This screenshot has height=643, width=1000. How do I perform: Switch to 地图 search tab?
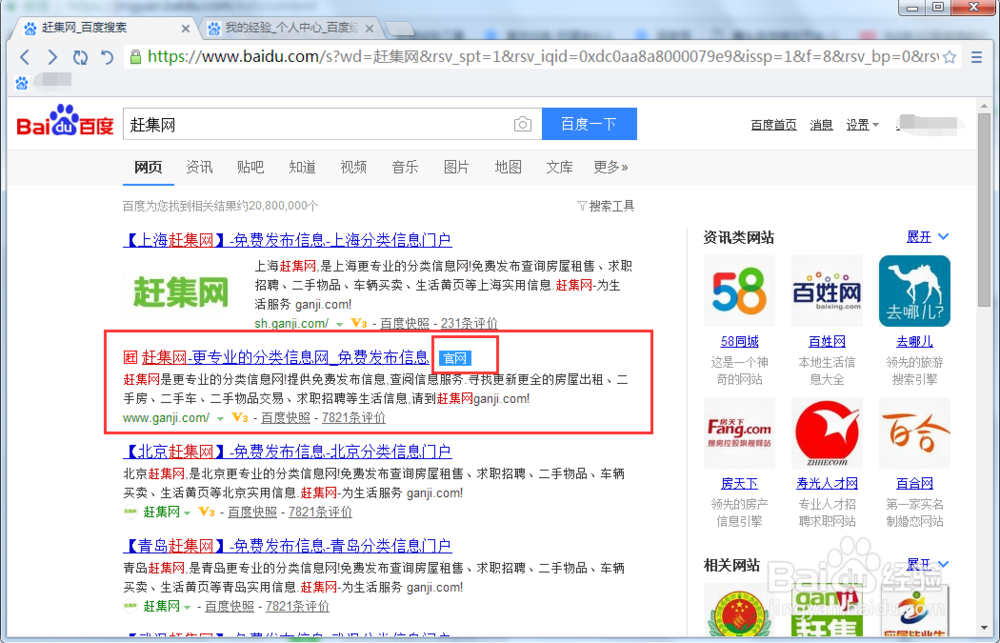point(508,167)
